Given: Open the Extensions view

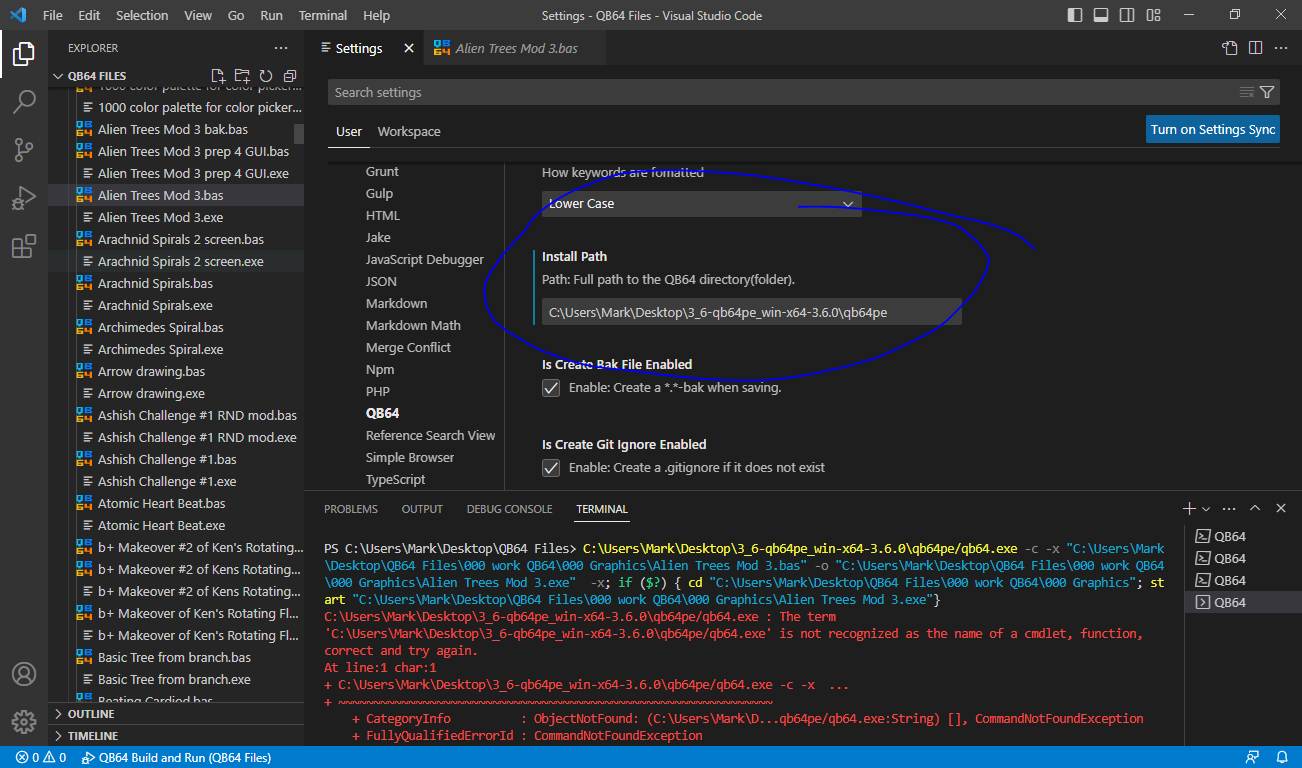Looking at the screenshot, I should [24, 246].
